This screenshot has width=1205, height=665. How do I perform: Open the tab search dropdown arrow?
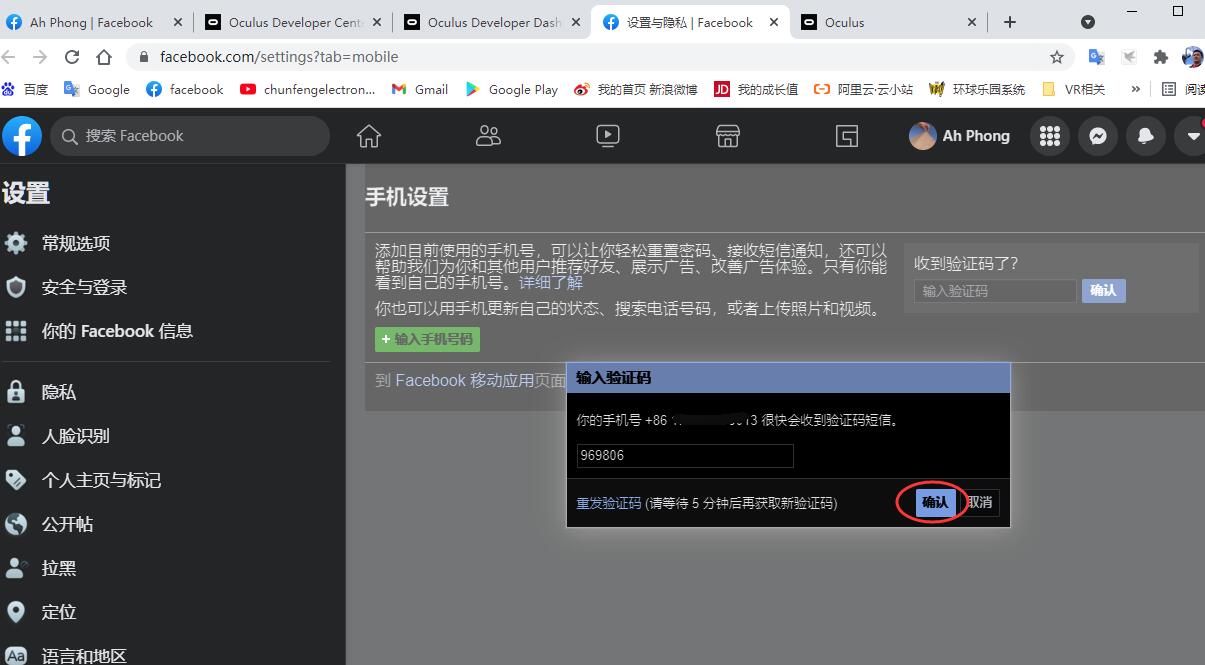click(x=1088, y=22)
